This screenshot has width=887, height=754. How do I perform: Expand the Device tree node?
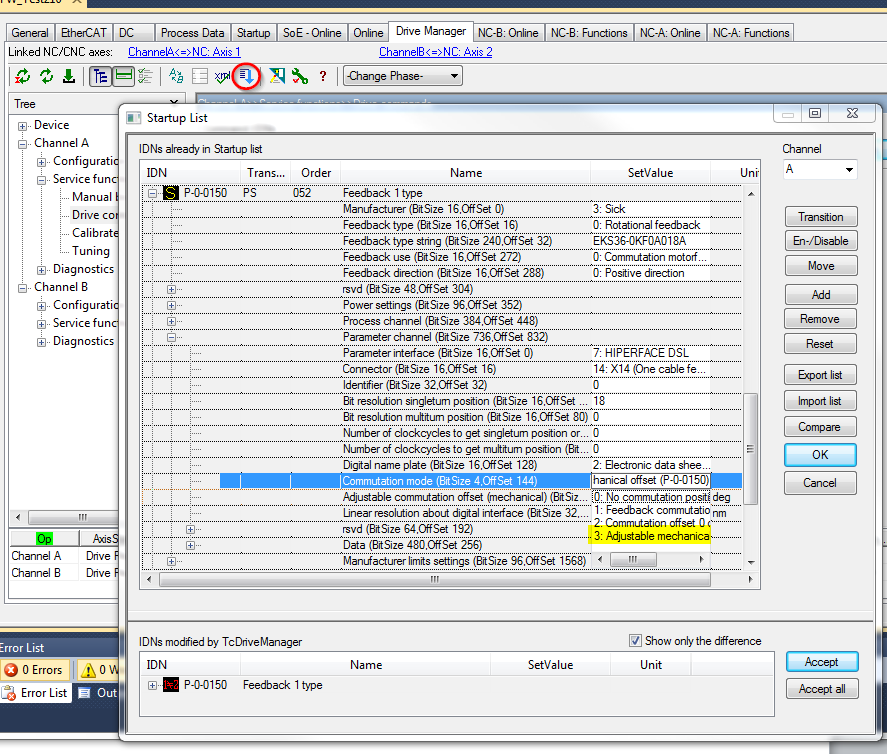pyautogui.click(x=23, y=126)
